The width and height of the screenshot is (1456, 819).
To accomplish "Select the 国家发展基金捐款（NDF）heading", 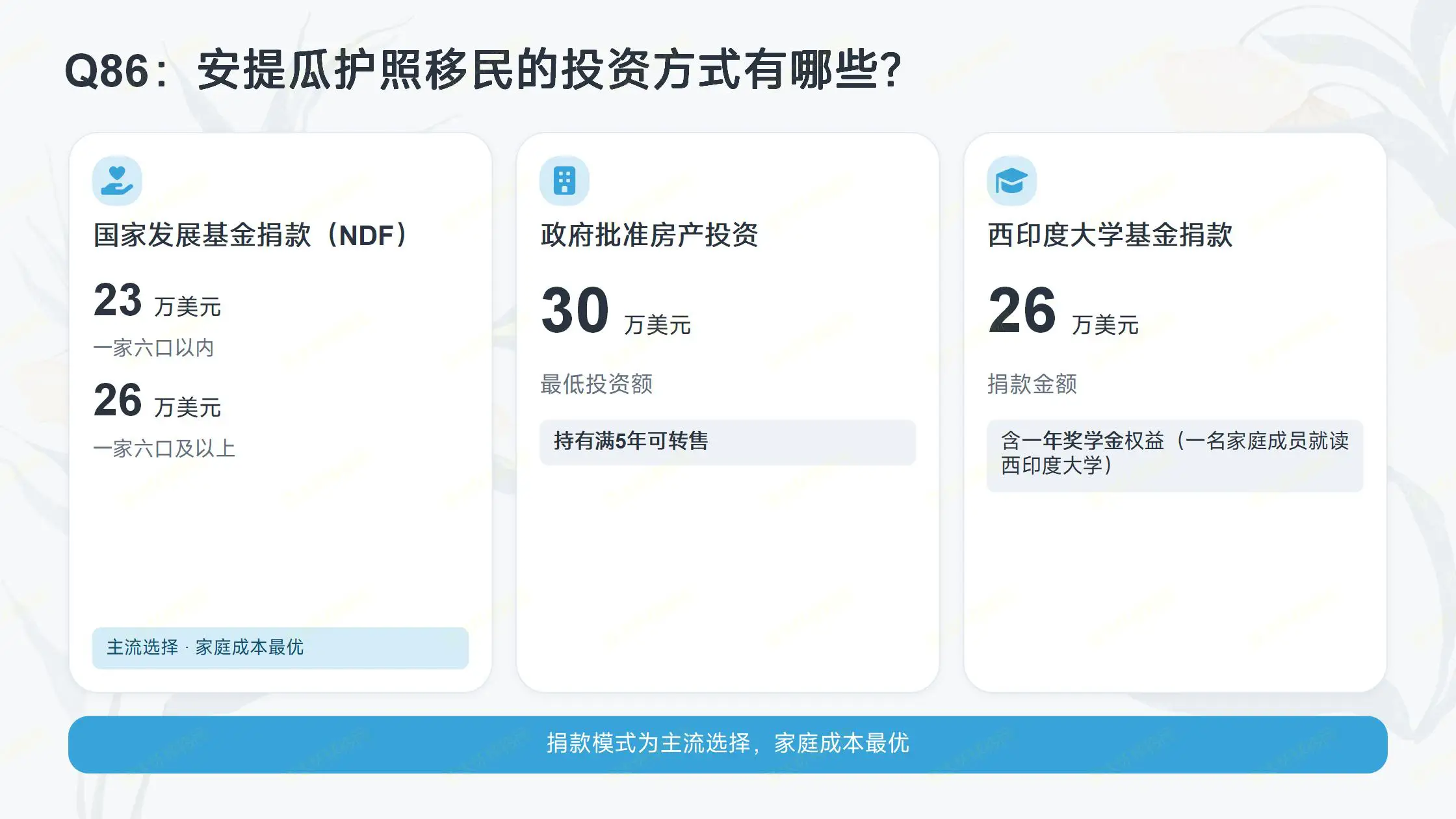I will tap(251, 235).
